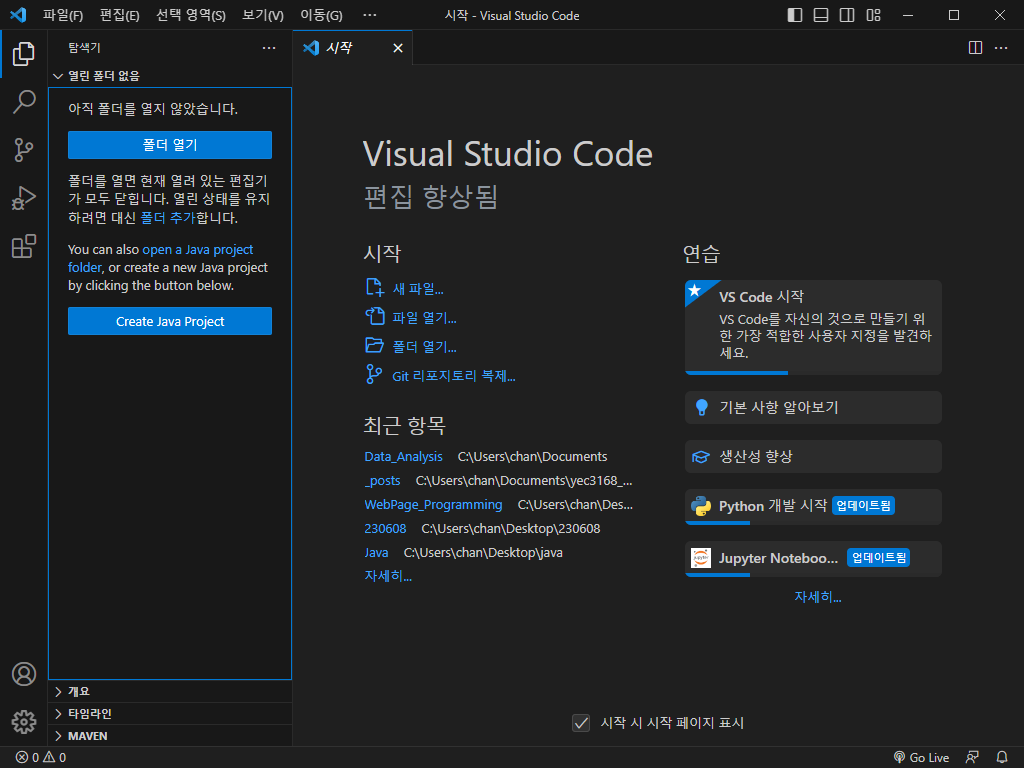Image resolution: width=1024 pixels, height=768 pixels.
Task: Open Customize Layout icon in title bar
Action: [x=874, y=15]
